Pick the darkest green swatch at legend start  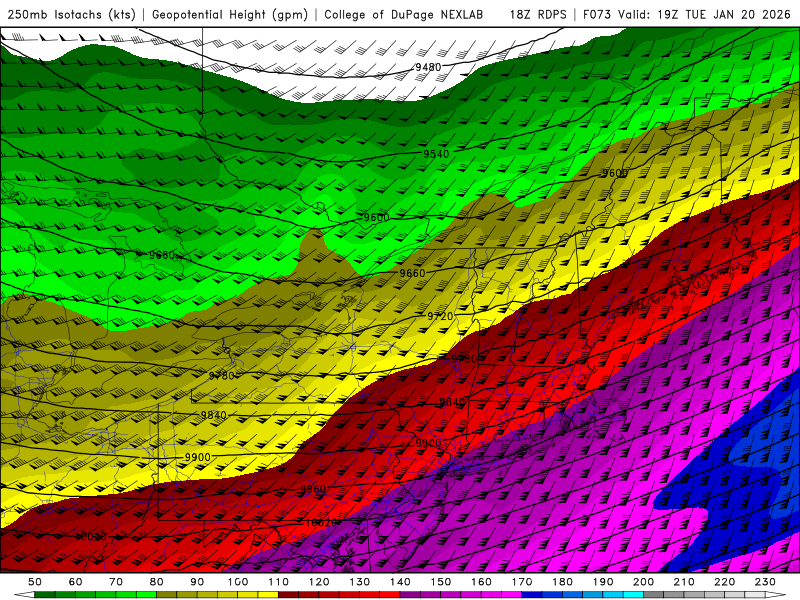[x=45, y=595]
